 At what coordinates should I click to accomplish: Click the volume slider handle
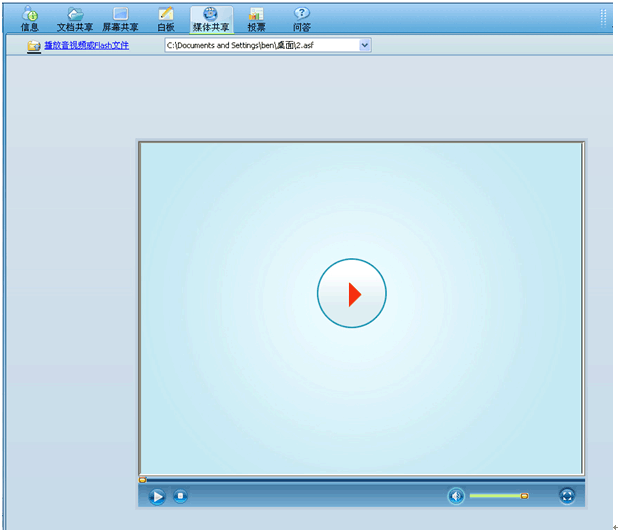tap(524, 496)
